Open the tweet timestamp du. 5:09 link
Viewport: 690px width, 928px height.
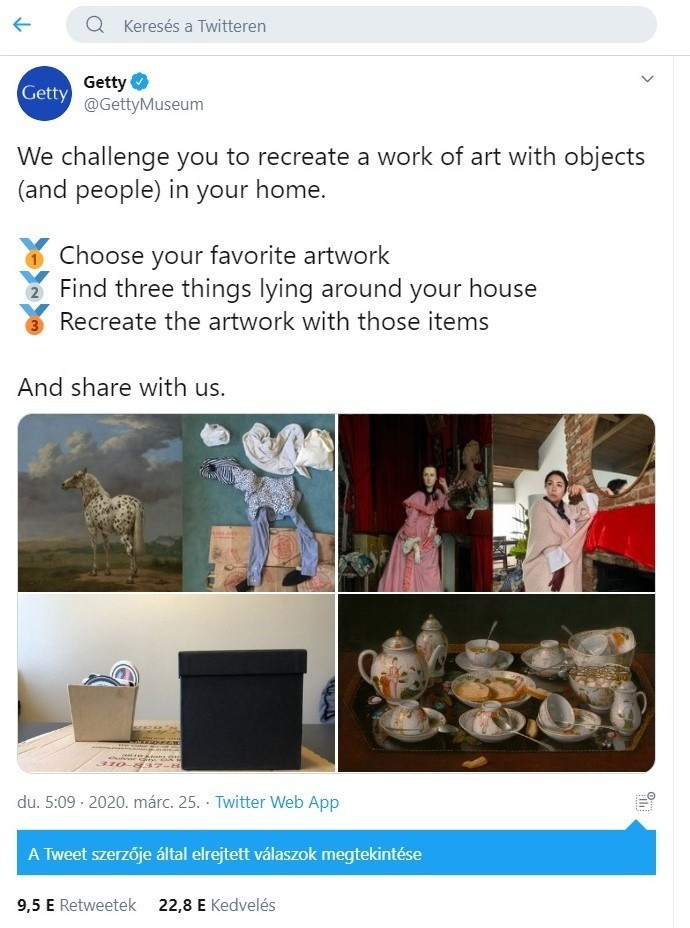click(x=108, y=802)
